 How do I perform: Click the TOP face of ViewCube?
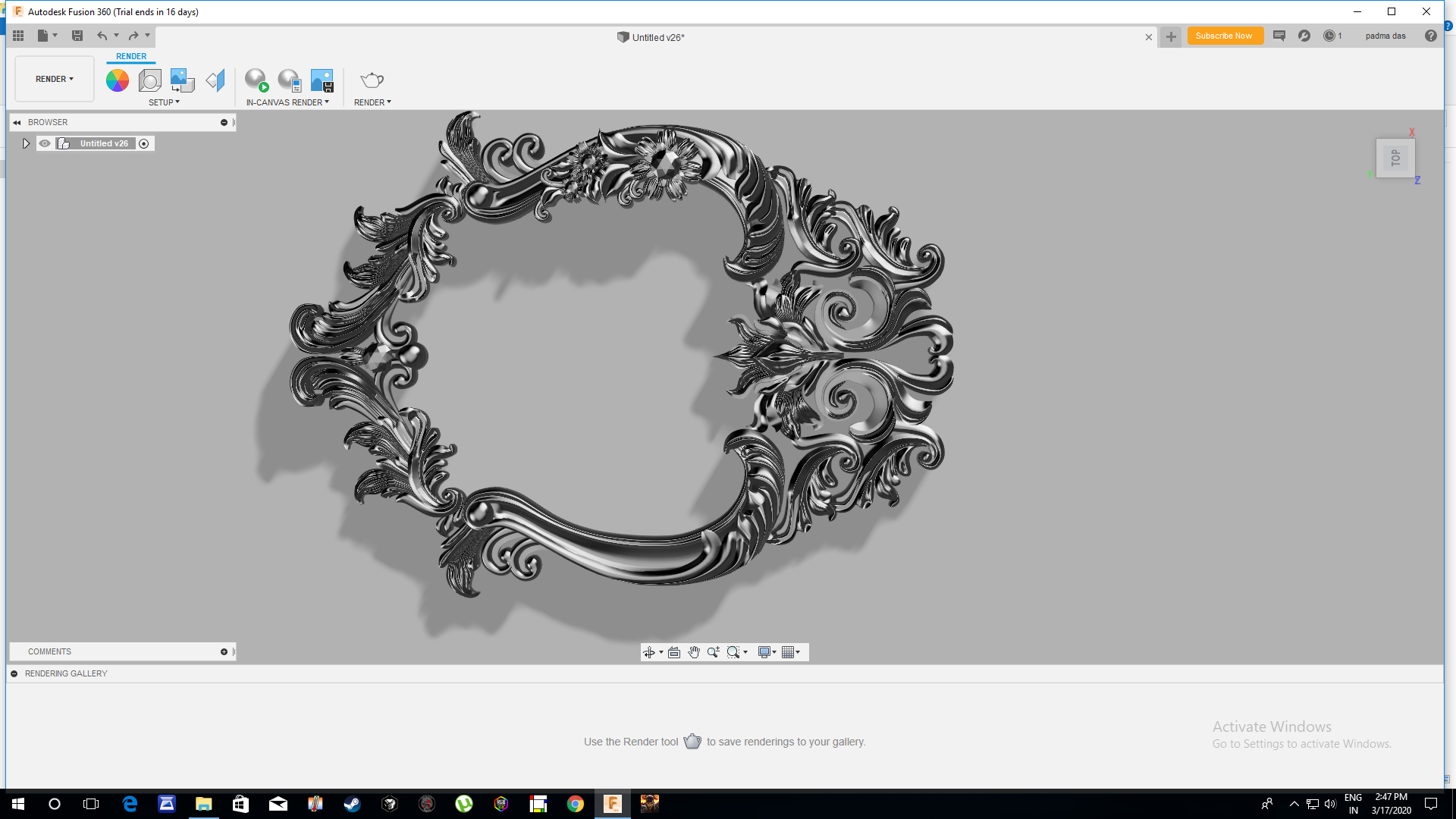[x=1395, y=158]
